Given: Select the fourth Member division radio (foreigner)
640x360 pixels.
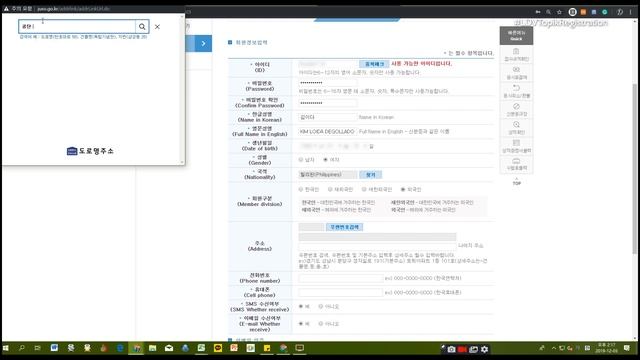Looking at the screenshot, I should point(403,189).
